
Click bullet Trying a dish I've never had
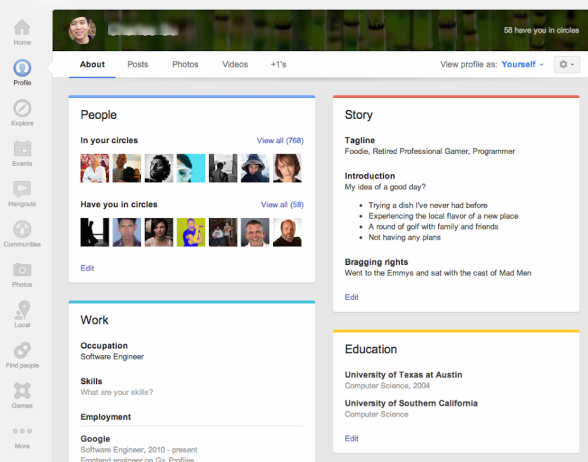pyautogui.click(x=428, y=206)
